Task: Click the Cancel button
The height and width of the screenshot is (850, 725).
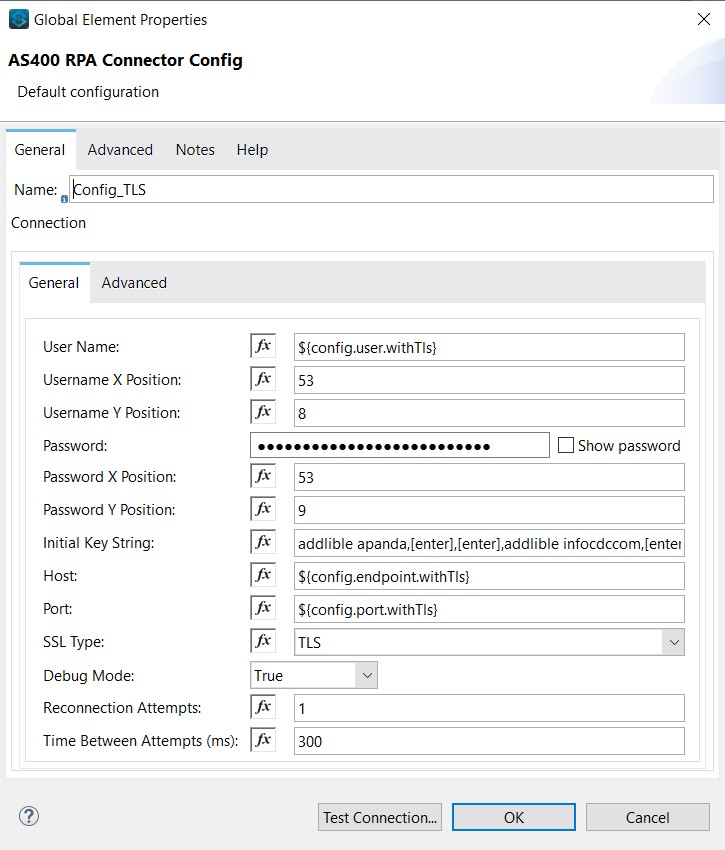Action: click(647, 817)
